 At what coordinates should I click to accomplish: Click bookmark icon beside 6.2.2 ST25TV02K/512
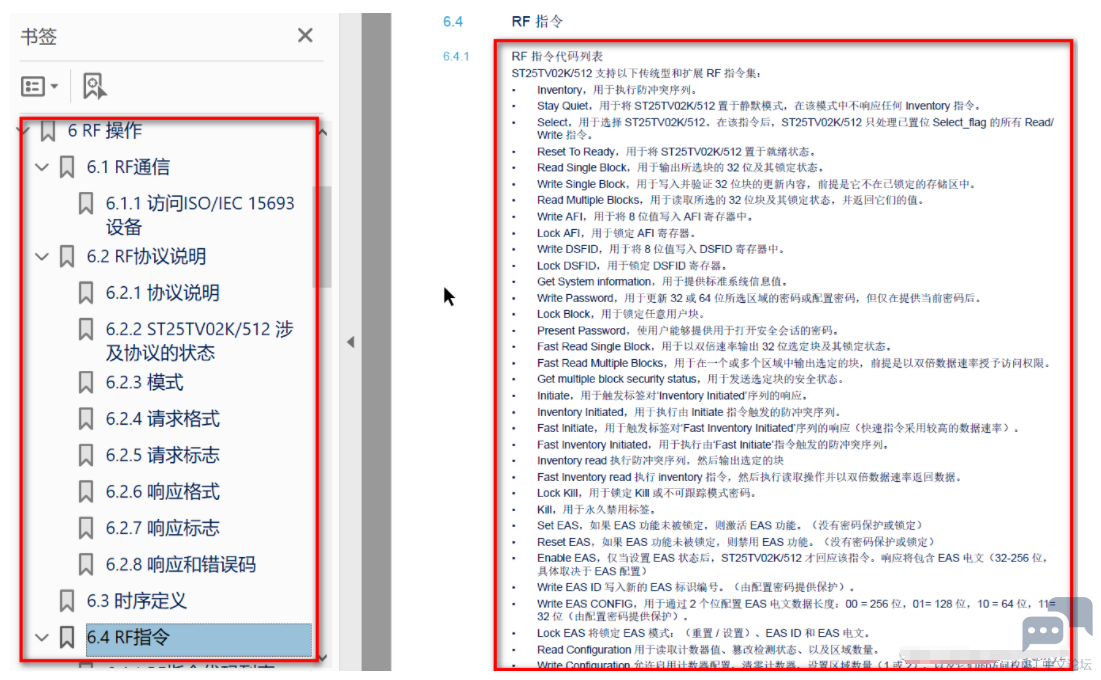[x=86, y=329]
